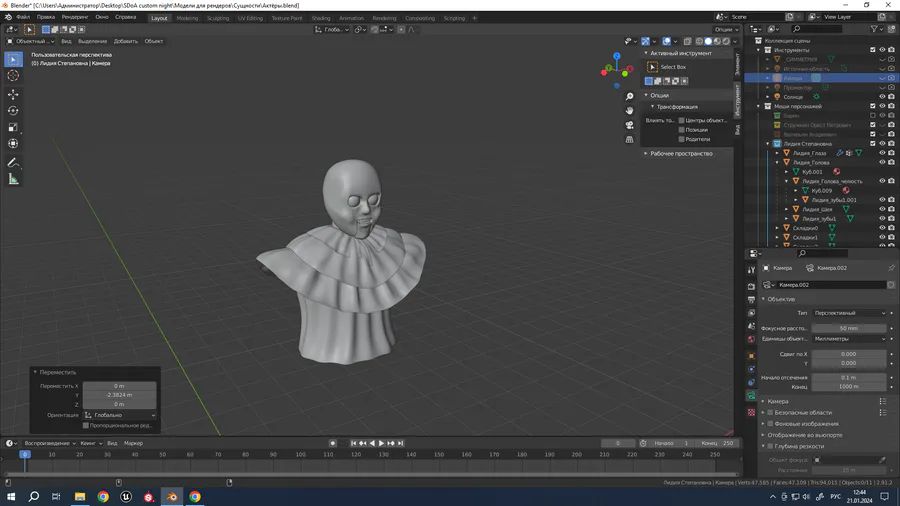Select the Measure tool
The image size is (900, 506).
tap(13, 180)
